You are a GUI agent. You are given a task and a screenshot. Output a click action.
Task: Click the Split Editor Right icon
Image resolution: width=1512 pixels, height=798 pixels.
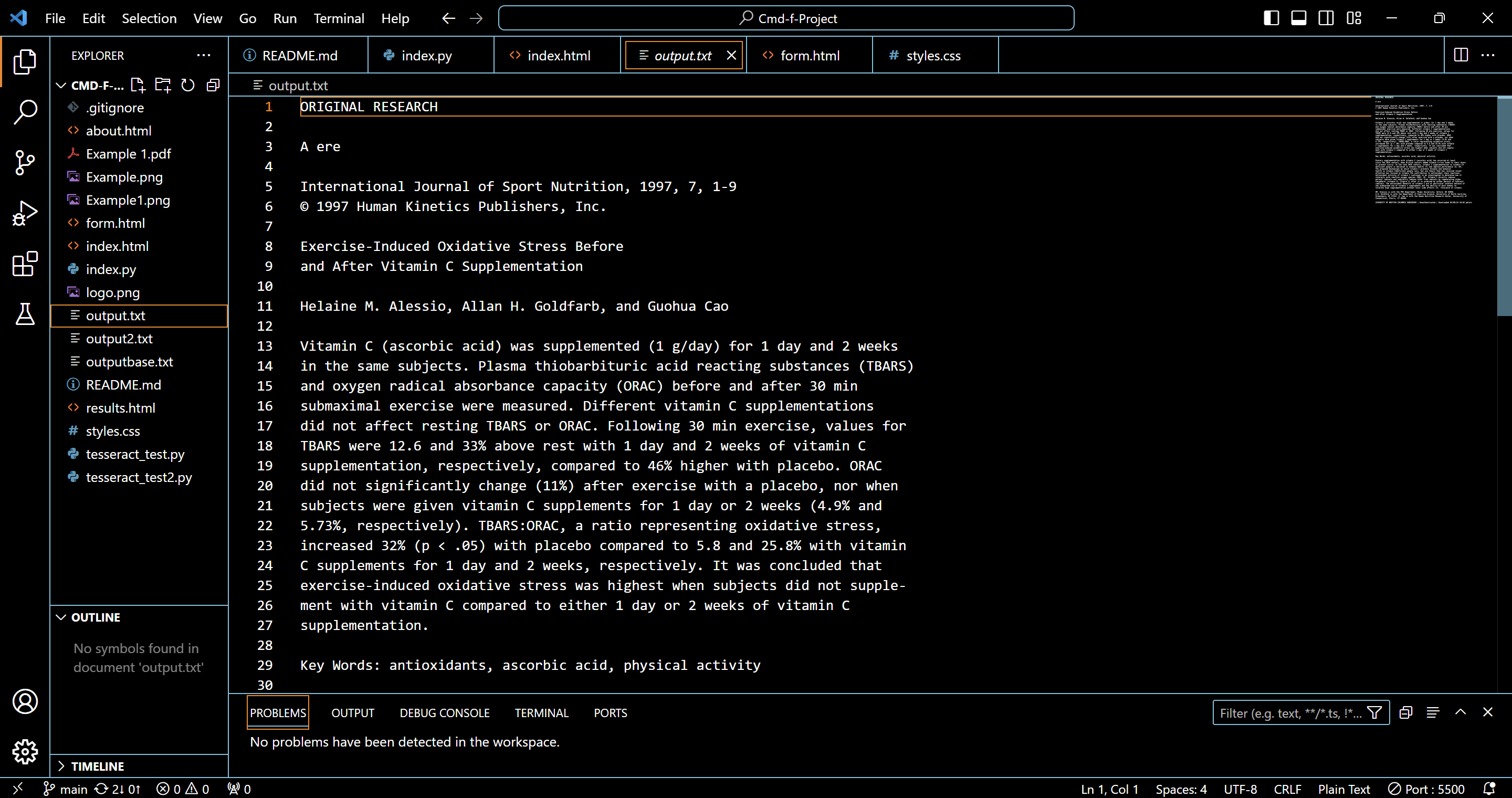coord(1461,55)
